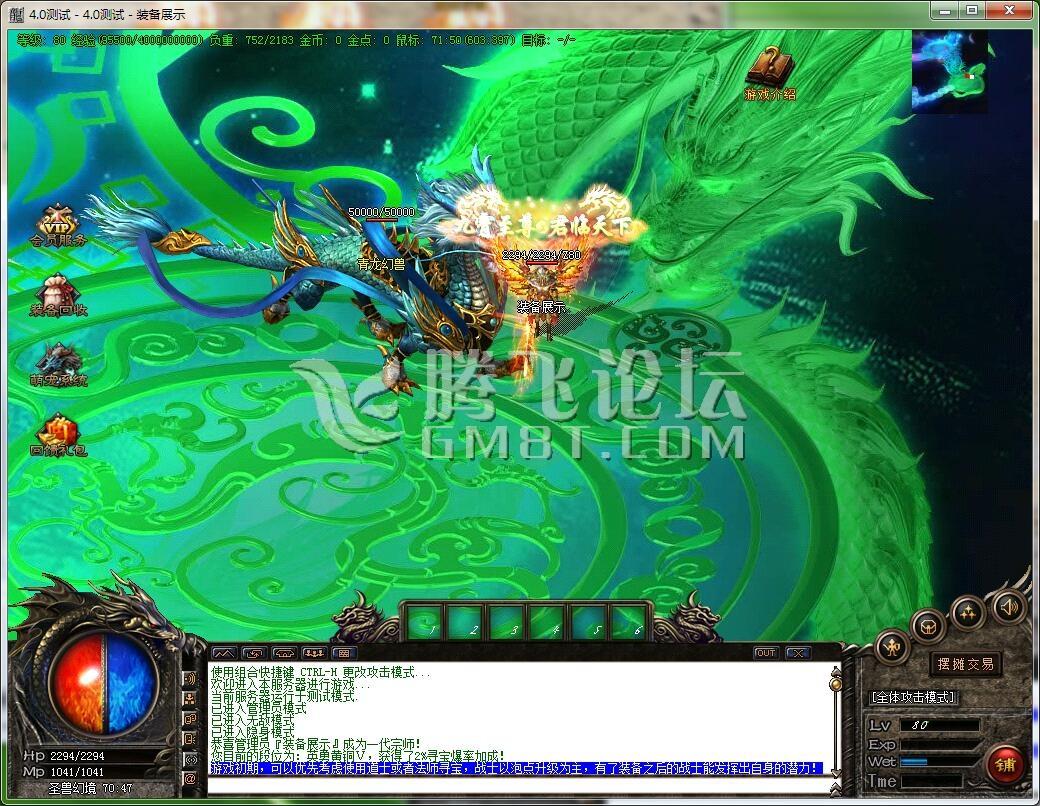Click the chat scrollbar down arrow

(x=836, y=773)
